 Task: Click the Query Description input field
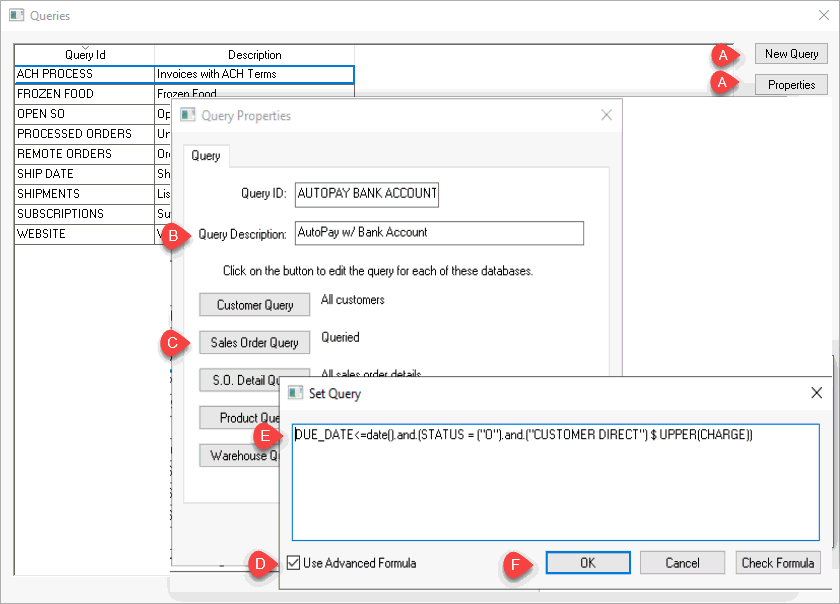click(x=439, y=233)
